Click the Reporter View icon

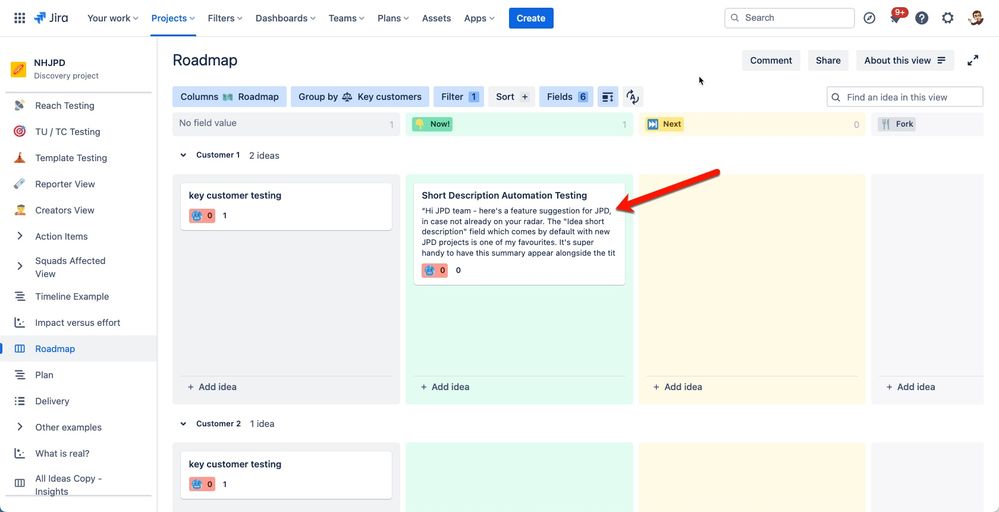tap(20, 183)
